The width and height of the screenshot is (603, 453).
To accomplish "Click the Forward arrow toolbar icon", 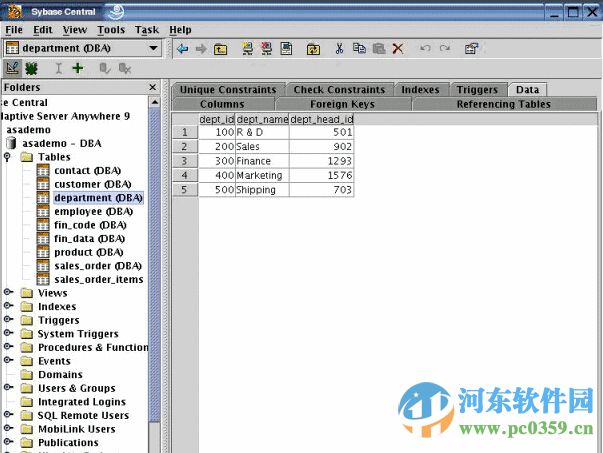I will [x=201, y=49].
